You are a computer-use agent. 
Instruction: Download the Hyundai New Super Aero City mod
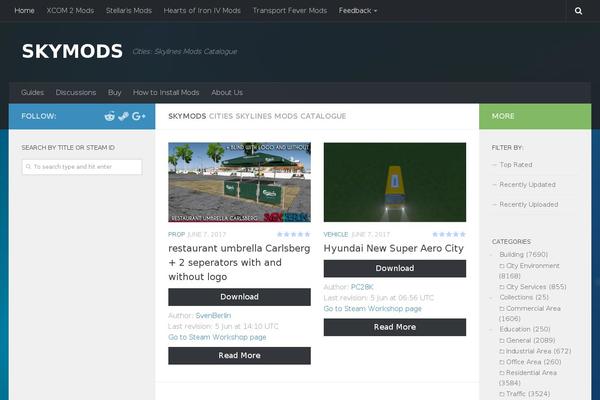coord(395,268)
